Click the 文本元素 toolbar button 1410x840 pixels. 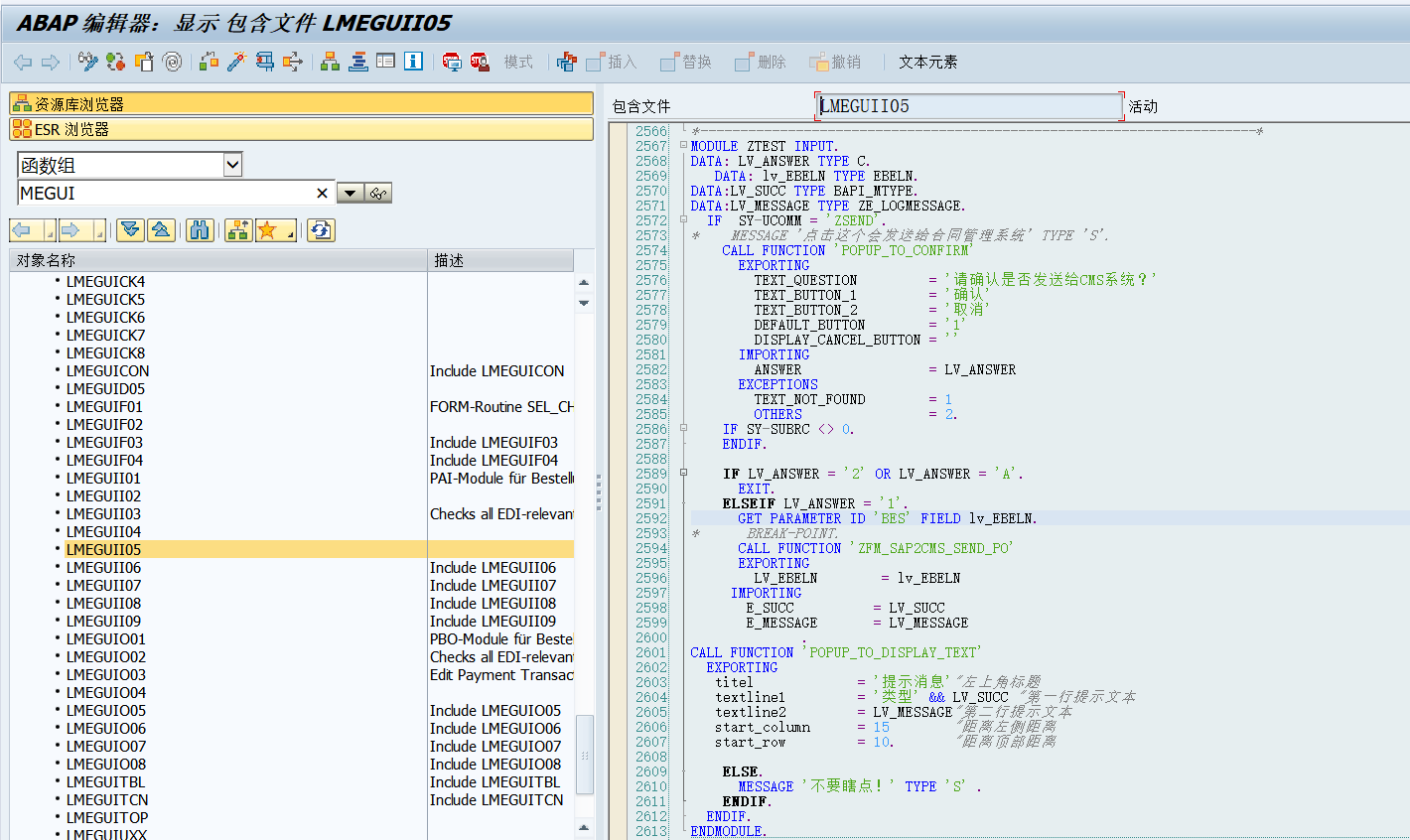tap(927, 62)
